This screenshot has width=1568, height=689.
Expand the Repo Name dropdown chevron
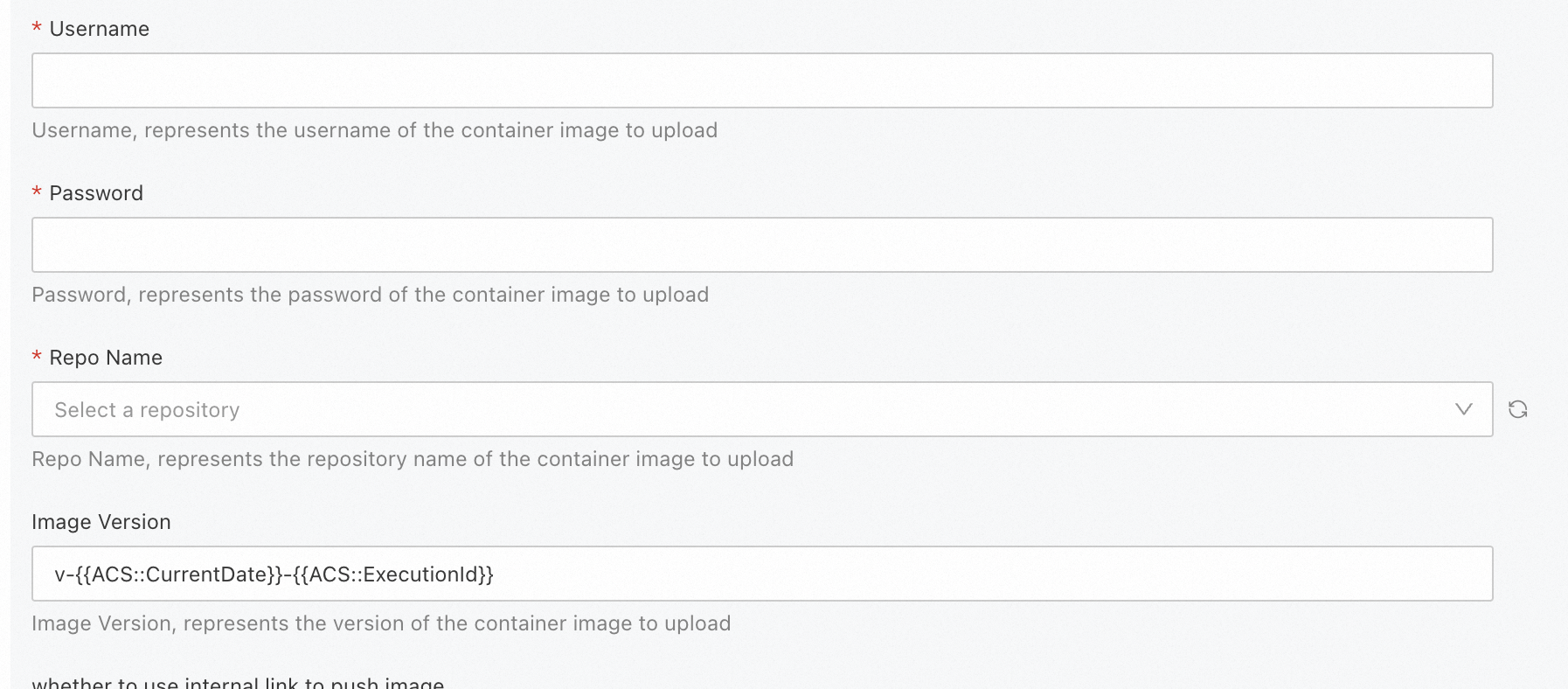click(1464, 409)
